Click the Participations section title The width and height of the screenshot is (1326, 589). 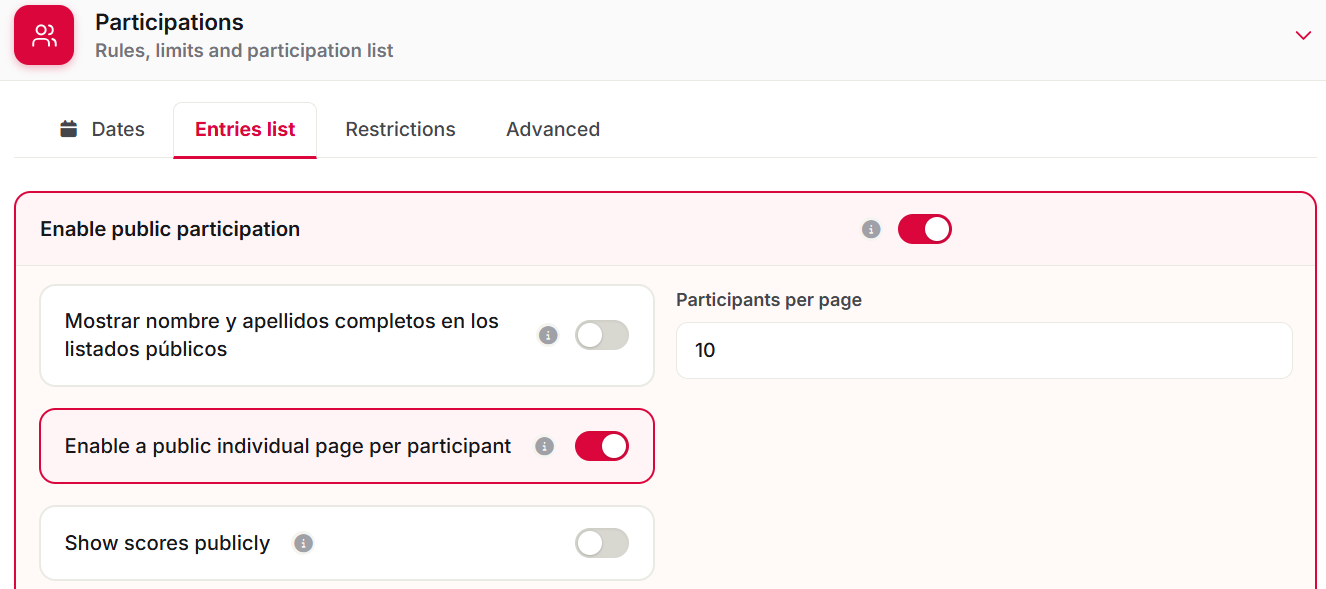pyautogui.click(x=169, y=22)
